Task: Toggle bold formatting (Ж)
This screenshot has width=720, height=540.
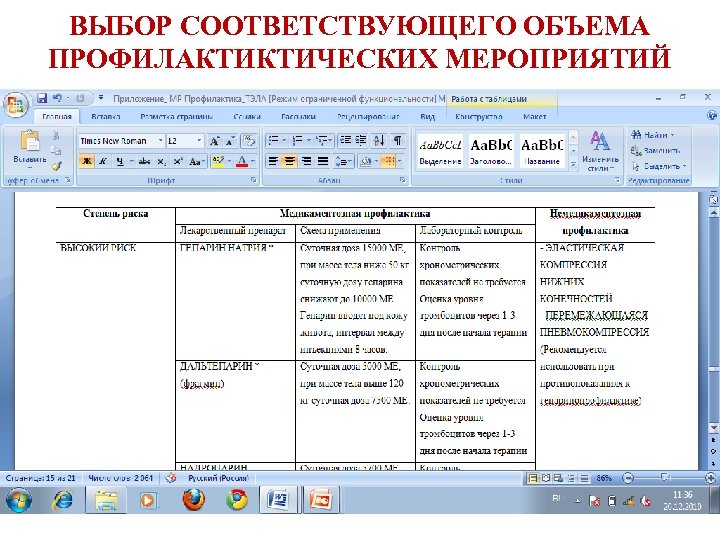Action: pos(87,161)
